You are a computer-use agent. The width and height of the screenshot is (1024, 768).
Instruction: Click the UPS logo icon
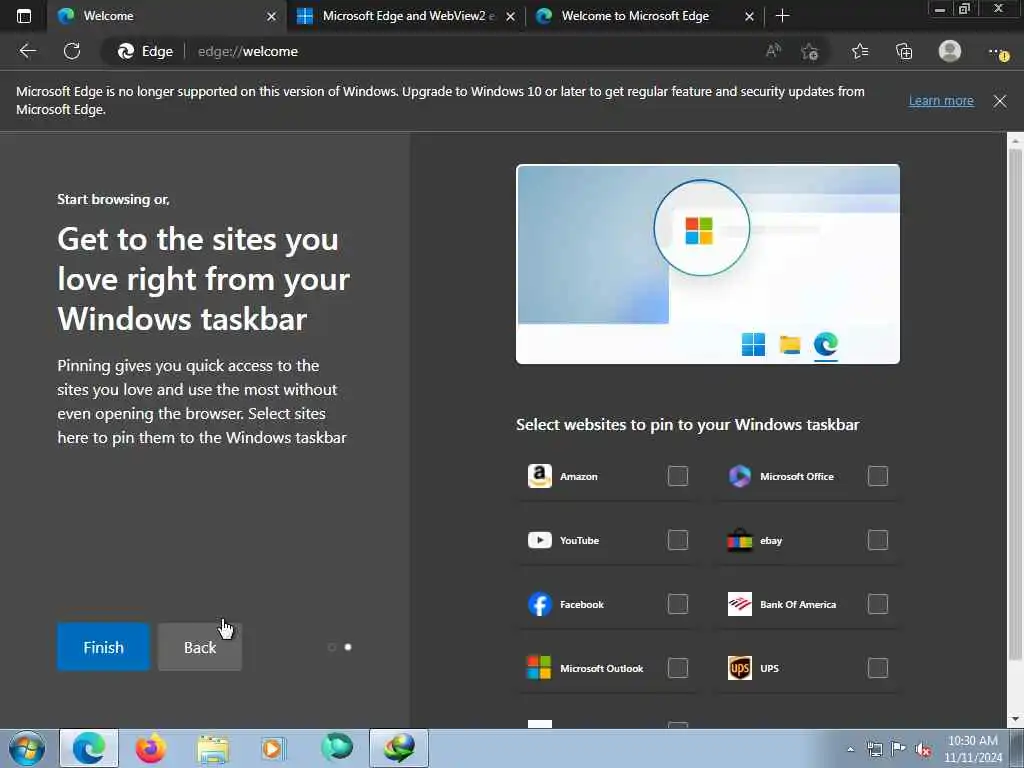pos(739,668)
